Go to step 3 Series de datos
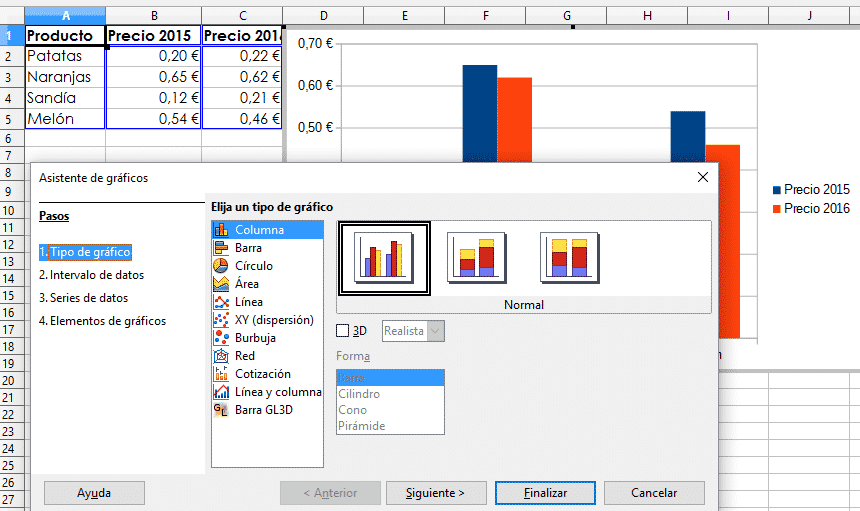The height and width of the screenshot is (511, 860). (x=83, y=298)
